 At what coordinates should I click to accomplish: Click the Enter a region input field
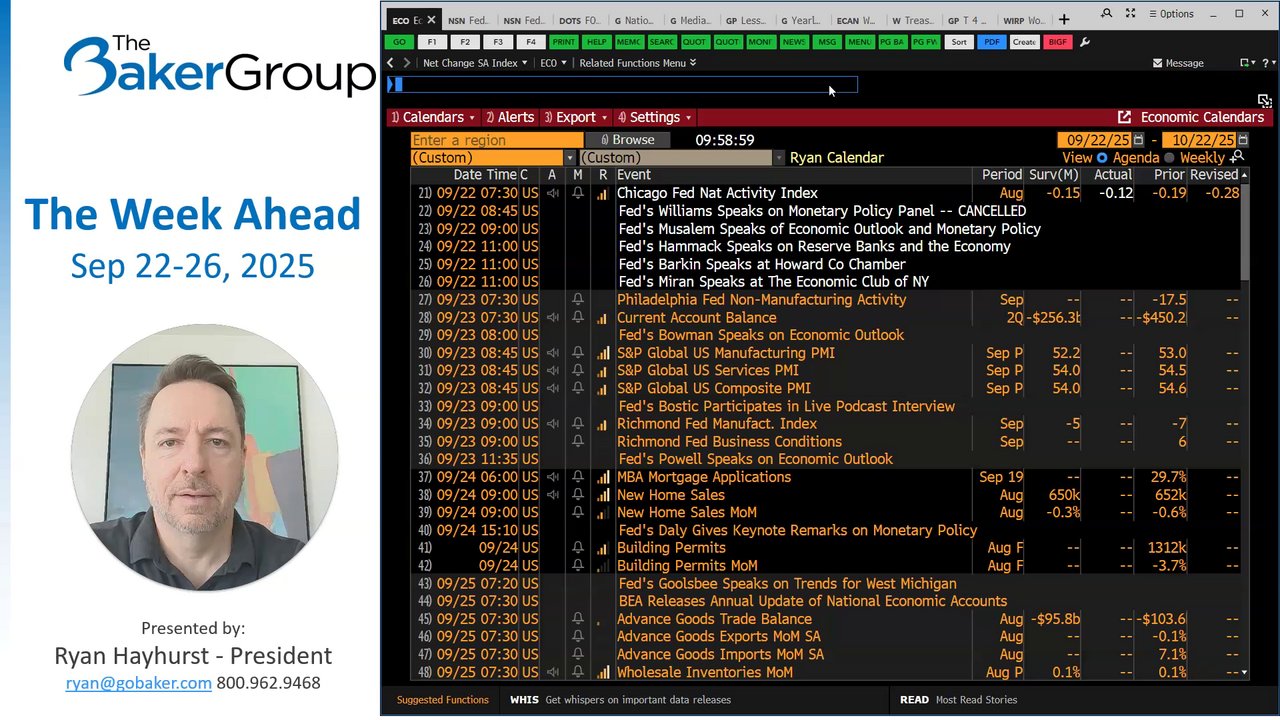497,140
